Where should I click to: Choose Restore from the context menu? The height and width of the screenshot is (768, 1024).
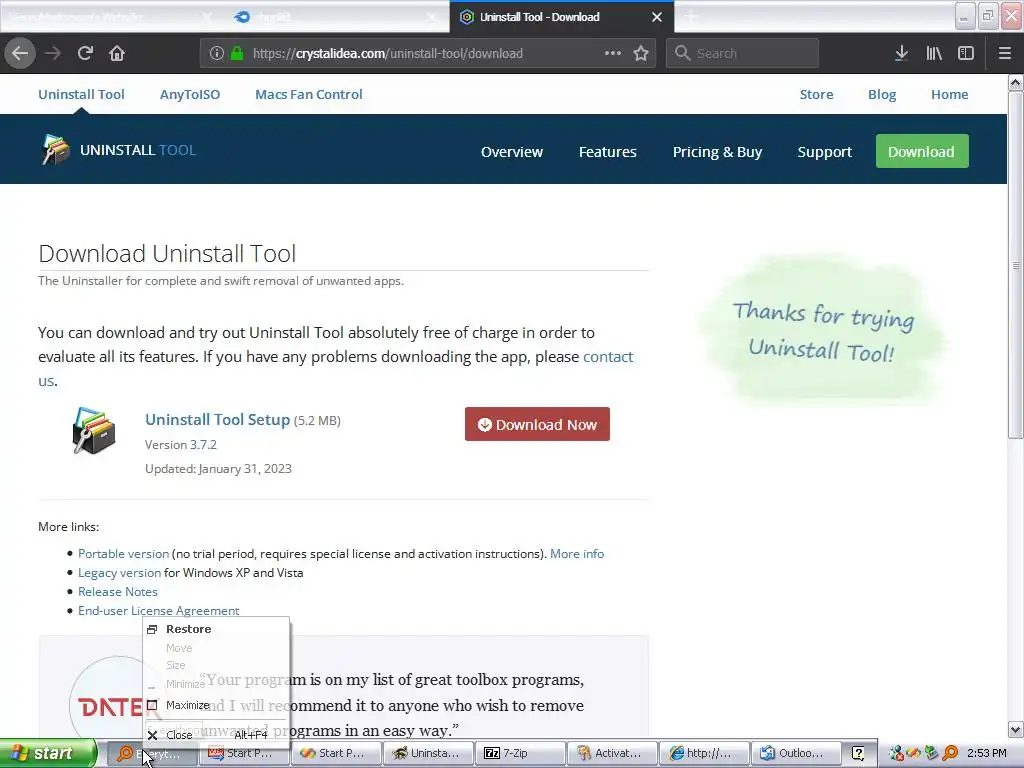tap(216, 629)
